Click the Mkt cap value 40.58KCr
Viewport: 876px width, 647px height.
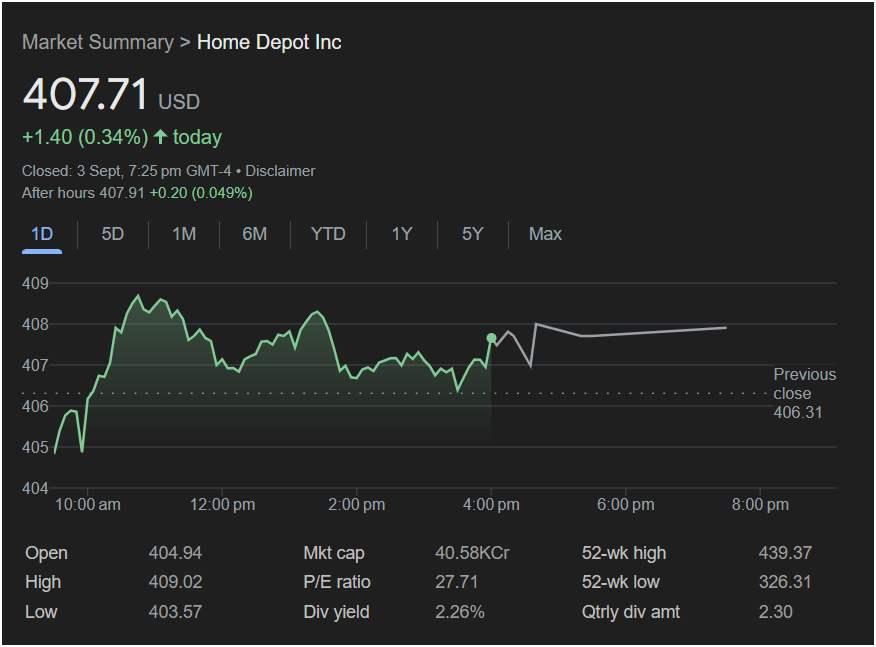pyautogui.click(x=472, y=553)
